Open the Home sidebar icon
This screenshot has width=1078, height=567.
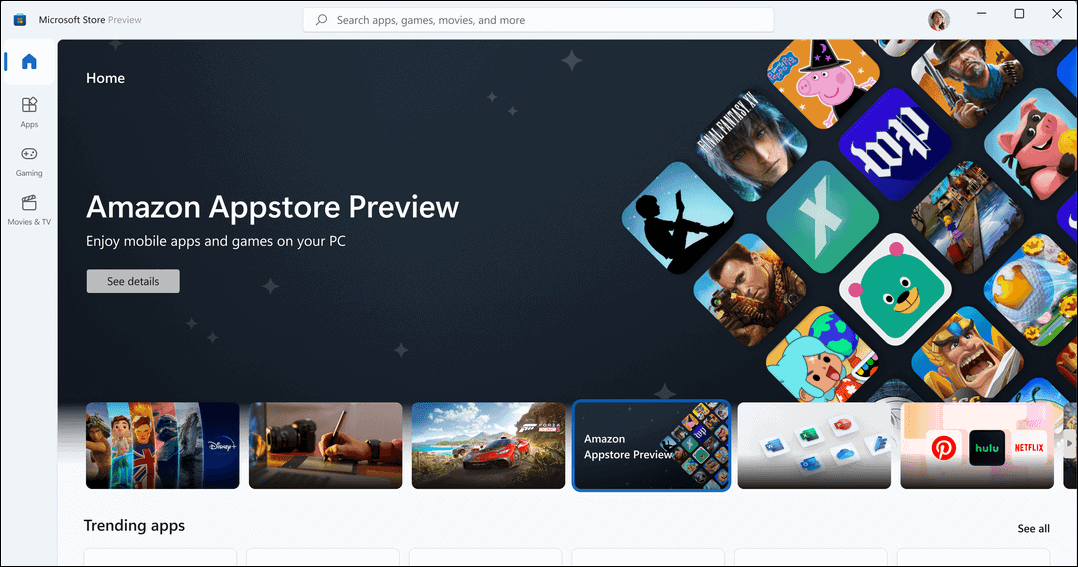[x=29, y=62]
